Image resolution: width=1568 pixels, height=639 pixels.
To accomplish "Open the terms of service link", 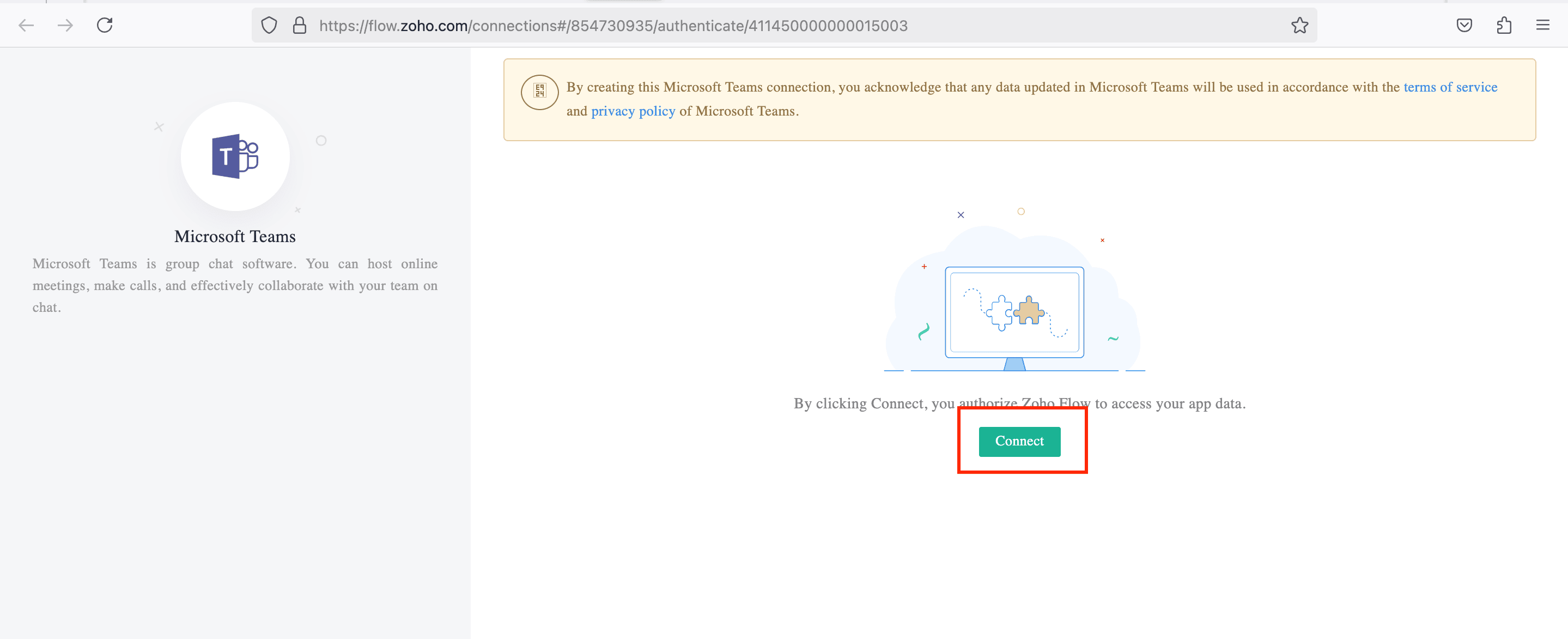I will [x=1450, y=87].
